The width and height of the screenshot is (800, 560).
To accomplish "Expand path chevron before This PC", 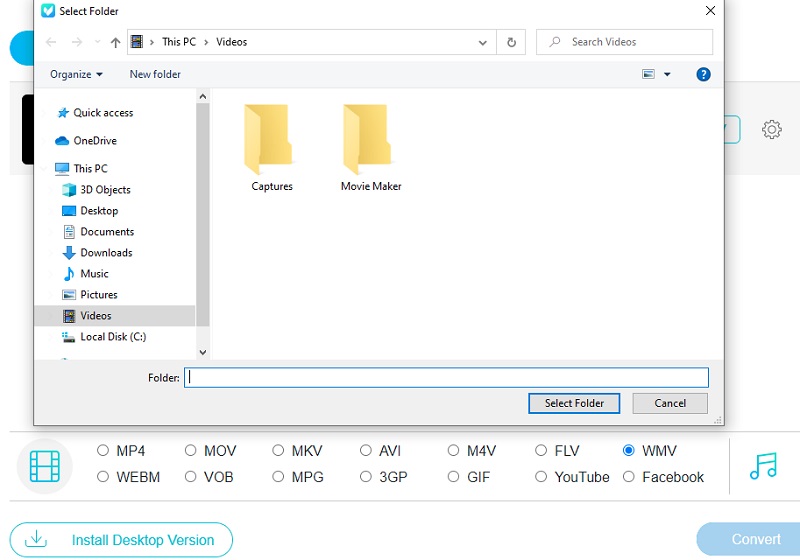I will coord(152,42).
